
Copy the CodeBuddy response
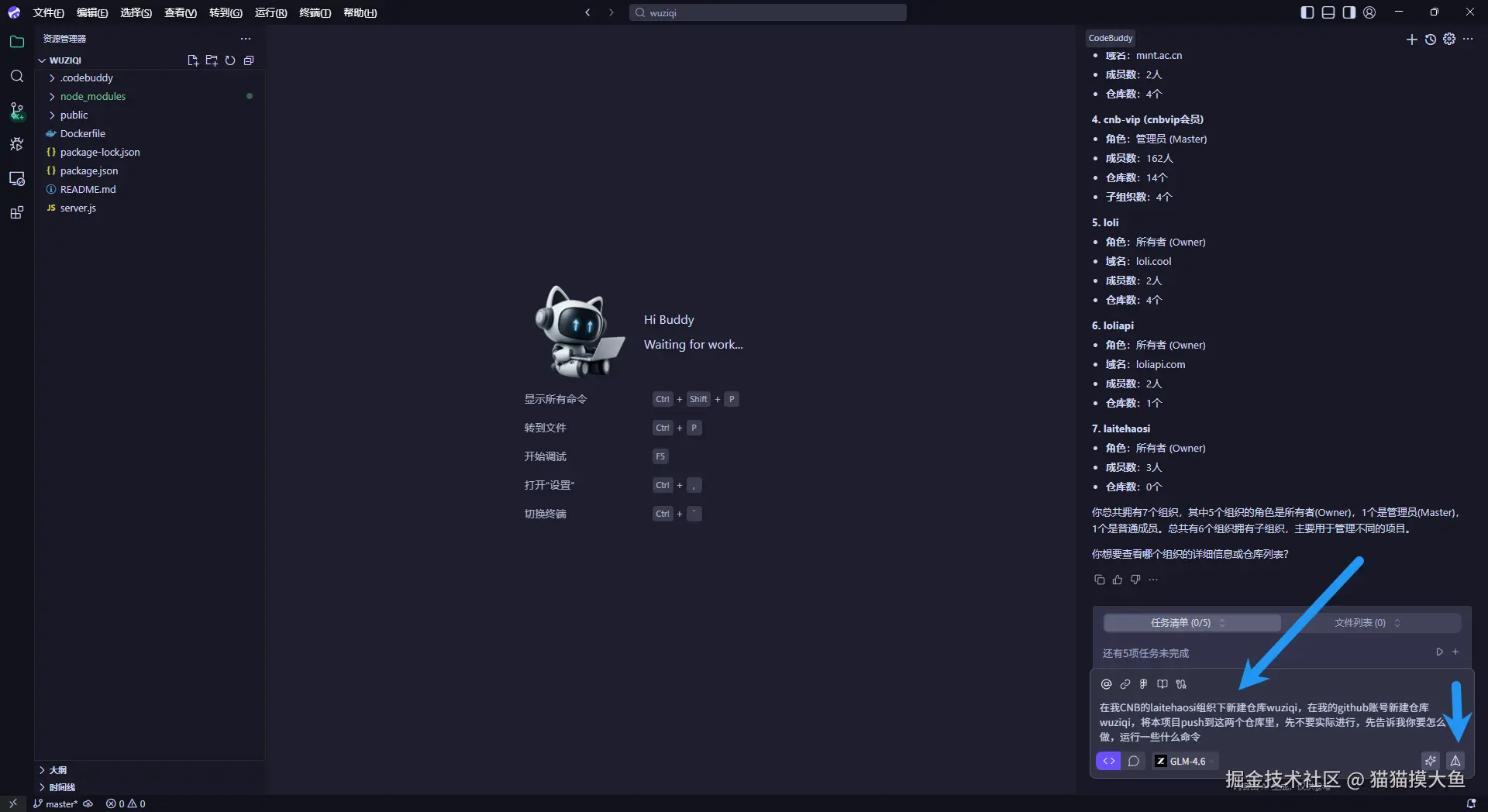[x=1099, y=580]
